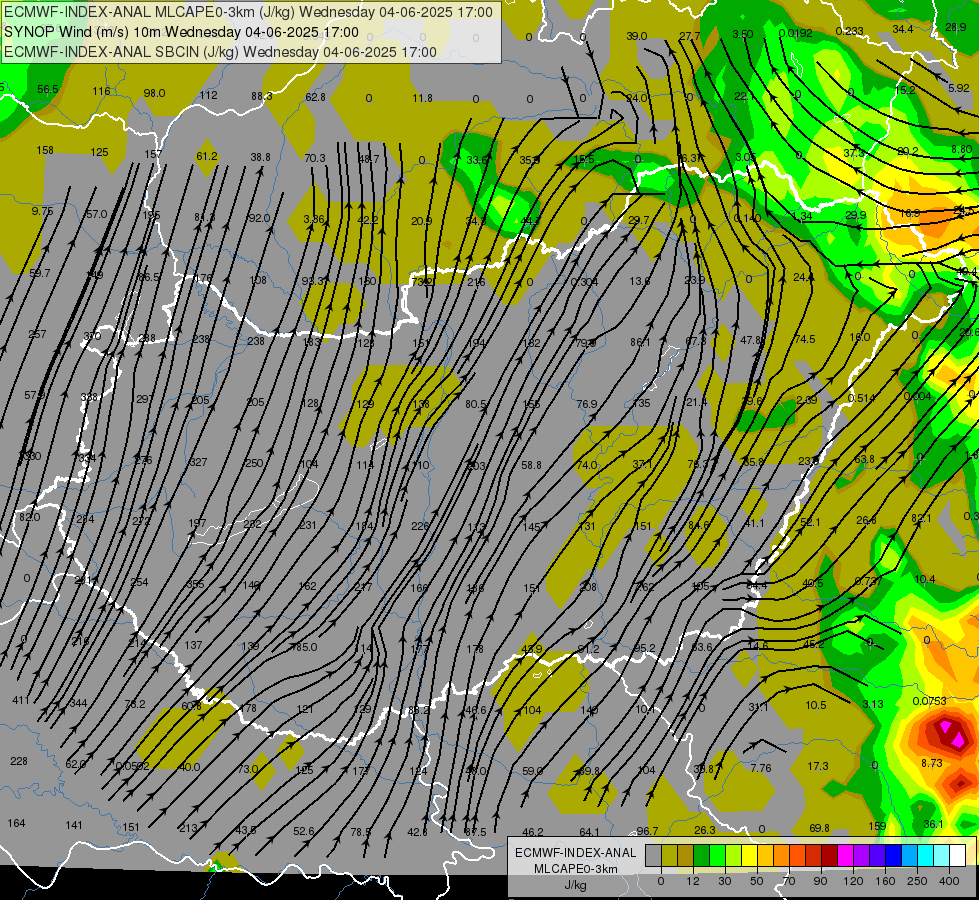Click the map value 226
The image size is (979, 900).
(420, 526)
